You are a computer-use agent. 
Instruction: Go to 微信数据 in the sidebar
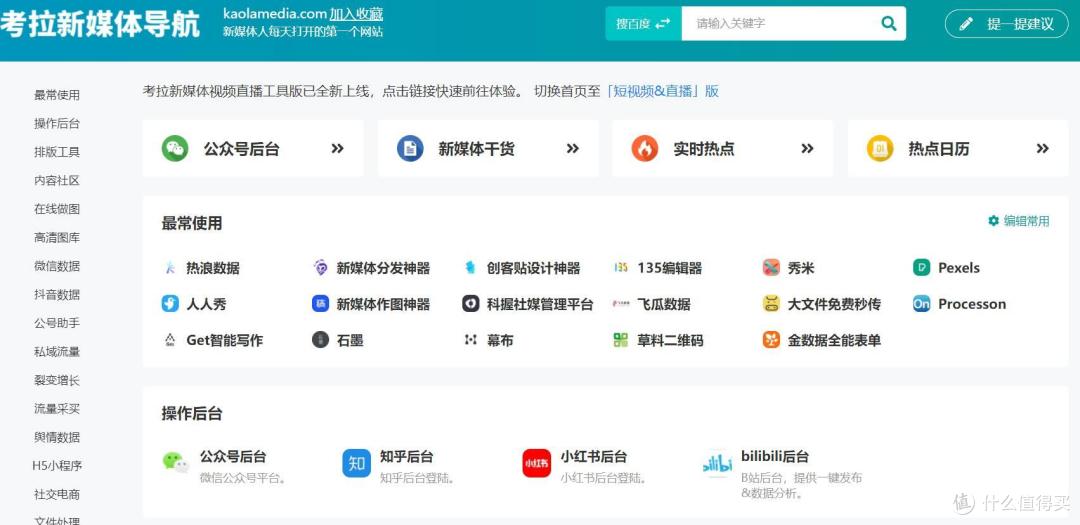(57, 266)
